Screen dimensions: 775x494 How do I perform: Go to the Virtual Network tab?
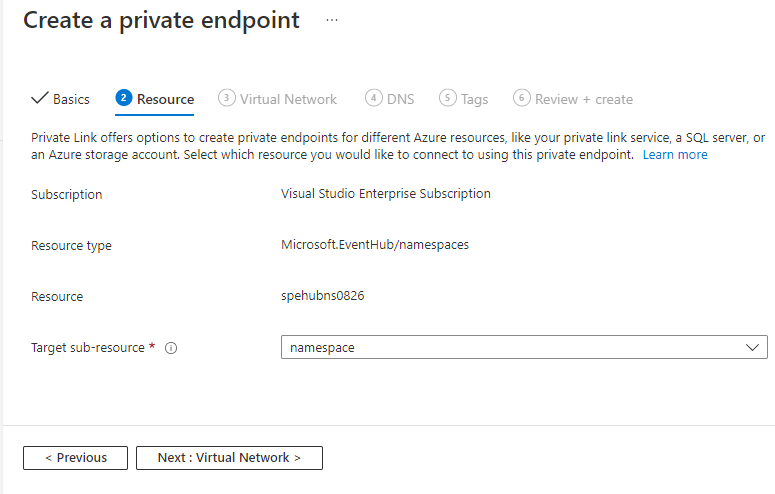288,99
